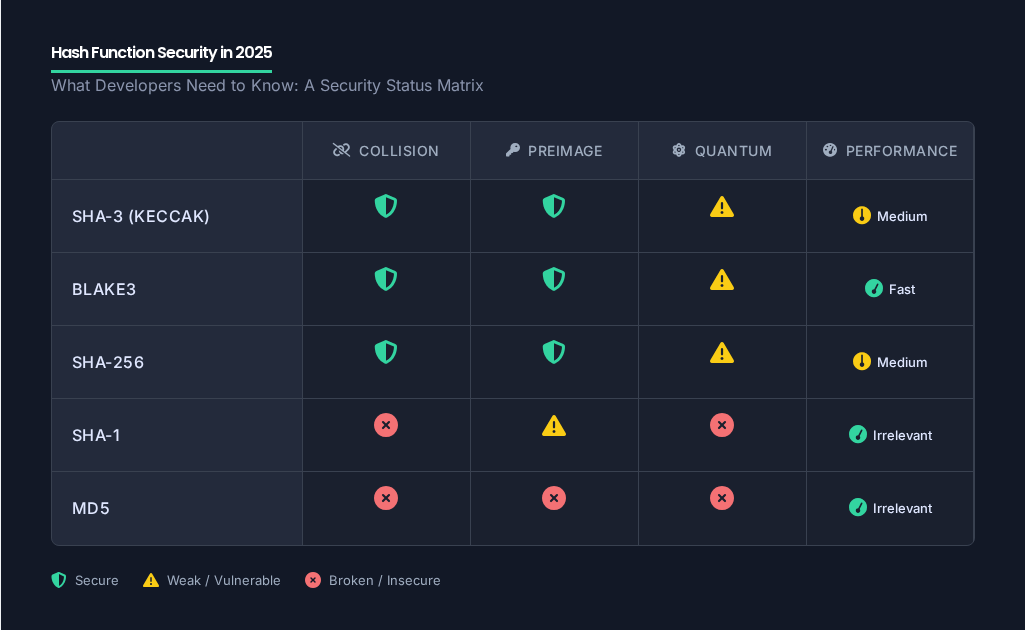Select the key icon in the Preimage header

pyautogui.click(x=512, y=150)
